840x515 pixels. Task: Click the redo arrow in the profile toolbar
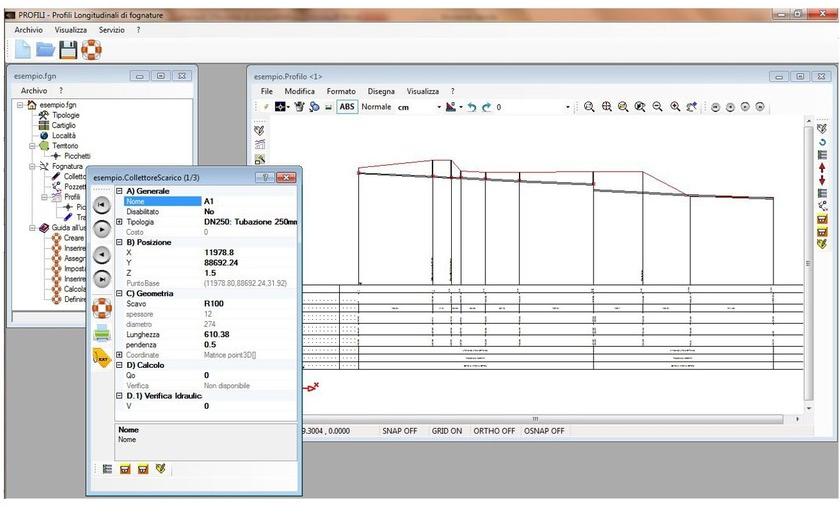tap(486, 107)
